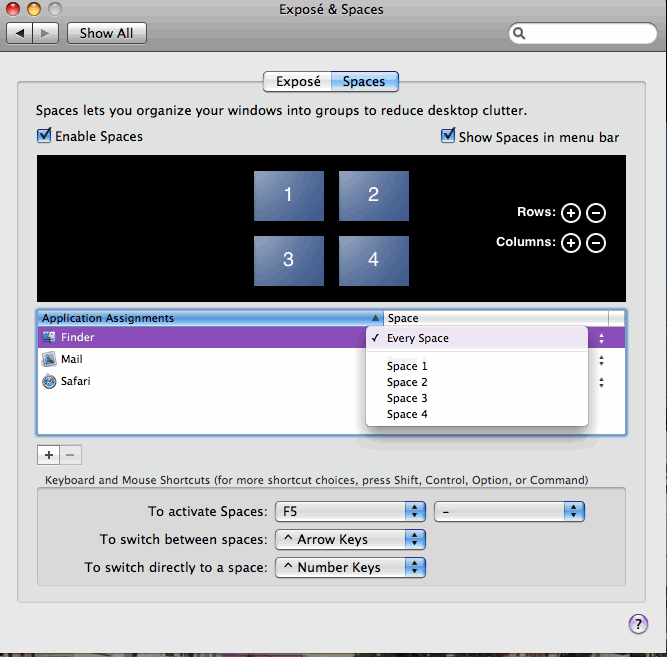667x657 pixels.
Task: Click Space 4 thumbnail in the grid
Action: (x=374, y=261)
